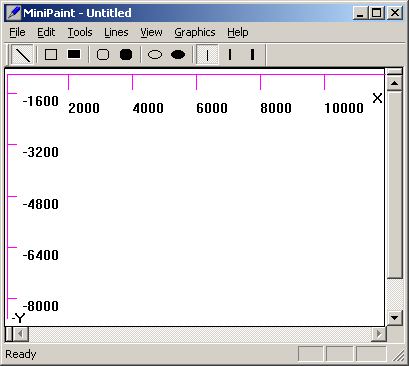Click the Ready status bar text
The image size is (409, 366).
coord(21,354)
